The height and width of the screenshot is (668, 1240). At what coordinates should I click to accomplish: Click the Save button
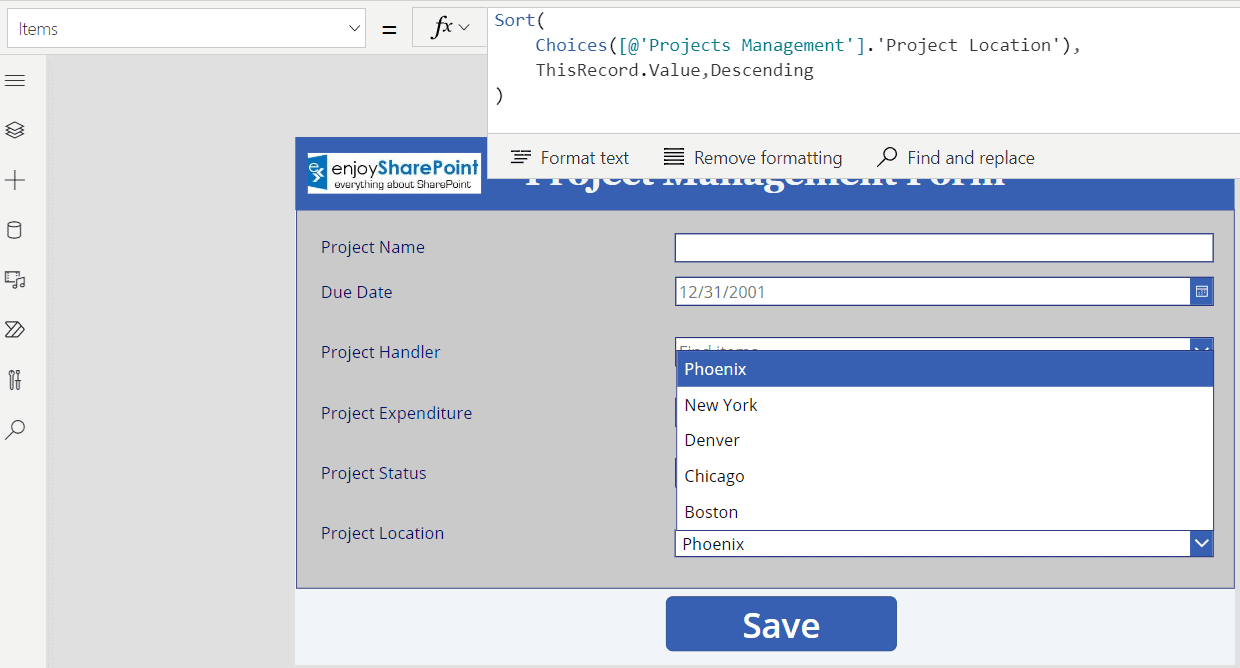[x=781, y=623]
